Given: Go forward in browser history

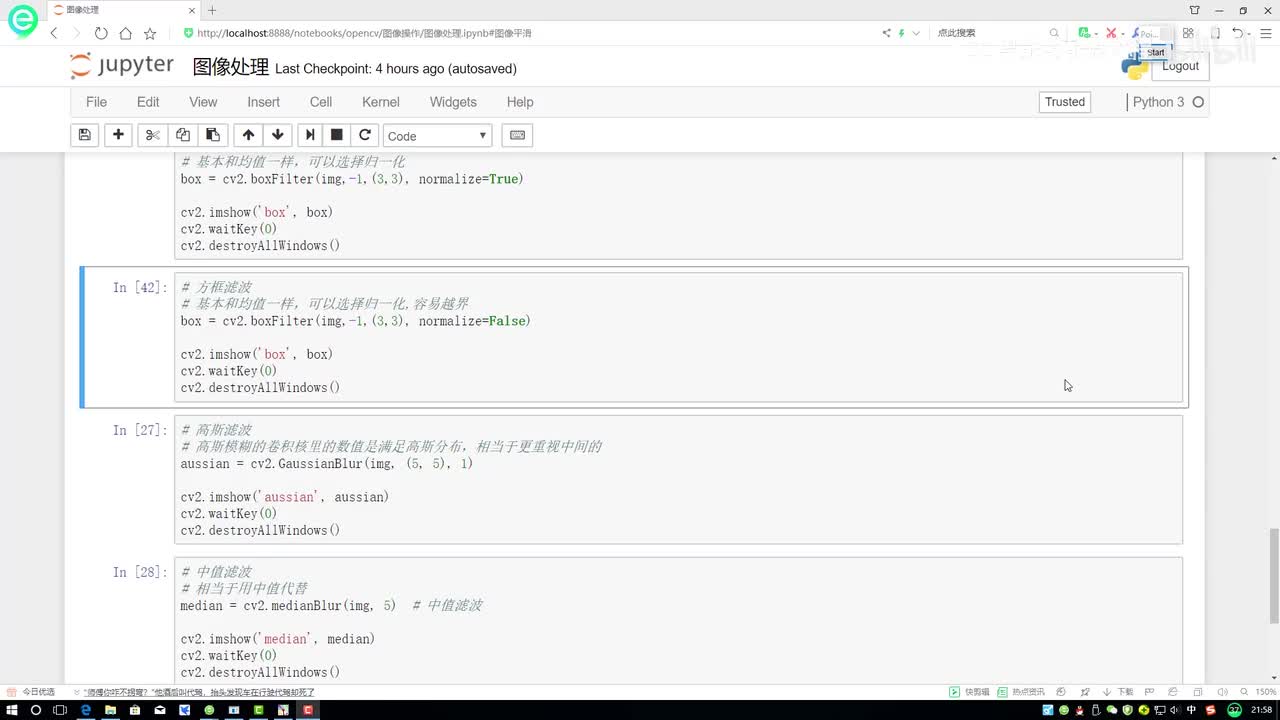Looking at the screenshot, I should point(76,33).
